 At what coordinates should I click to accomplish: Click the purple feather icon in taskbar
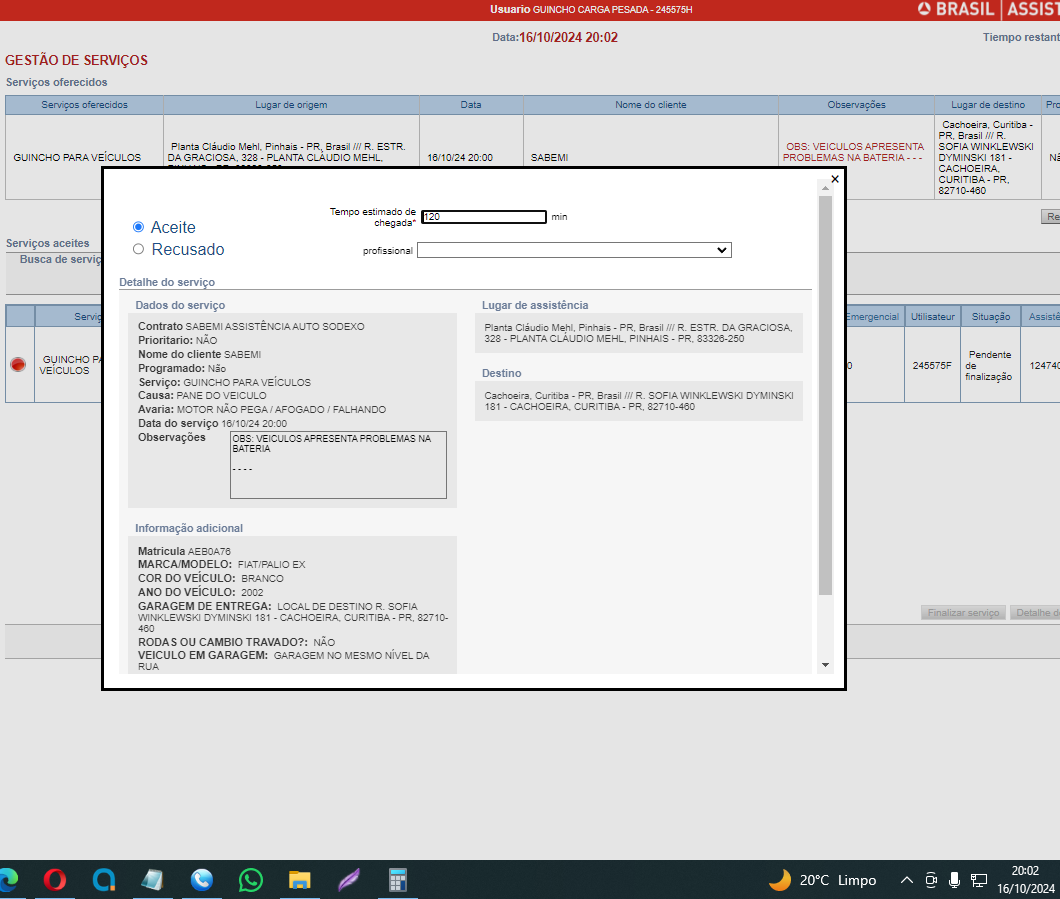tap(349, 880)
